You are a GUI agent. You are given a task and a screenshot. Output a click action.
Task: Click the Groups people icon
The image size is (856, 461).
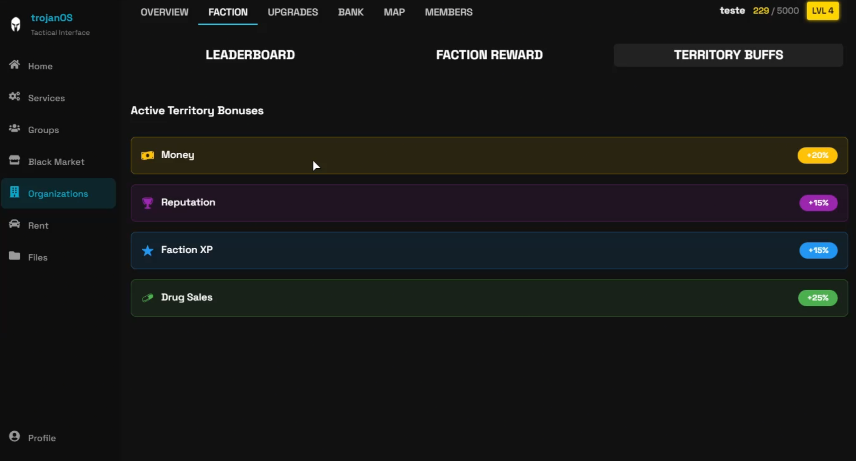tap(15, 130)
